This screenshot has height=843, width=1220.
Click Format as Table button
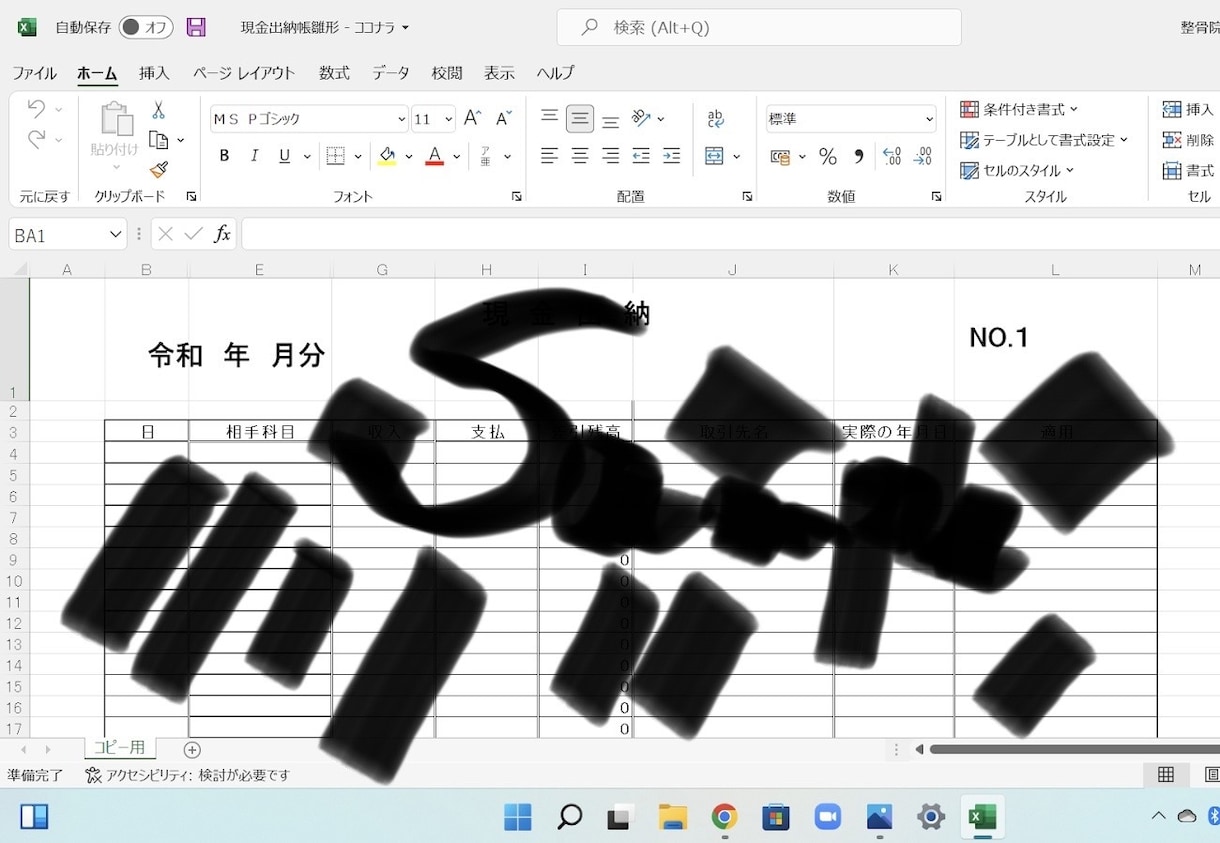1044,140
